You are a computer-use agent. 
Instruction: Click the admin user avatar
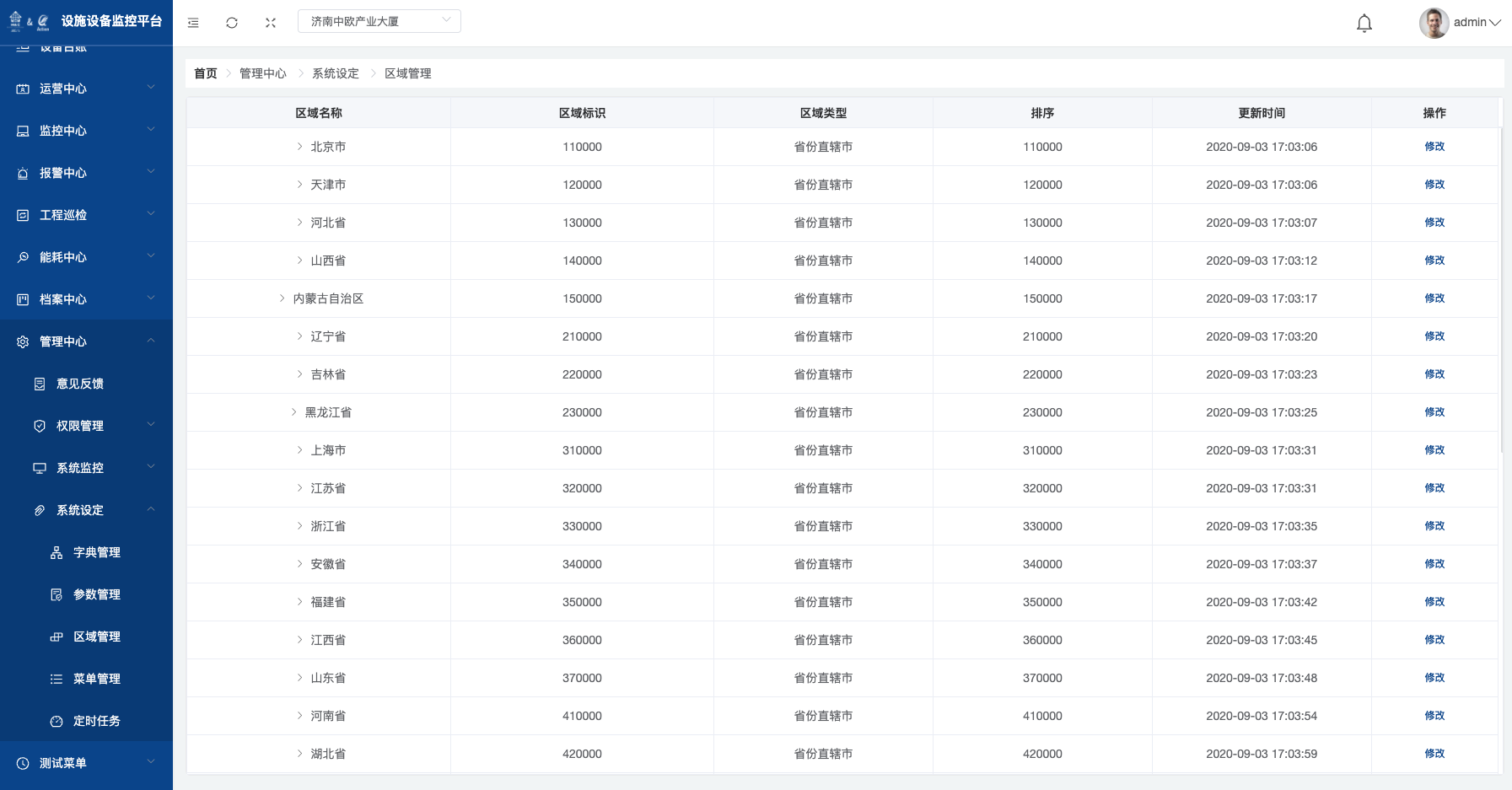[x=1434, y=23]
